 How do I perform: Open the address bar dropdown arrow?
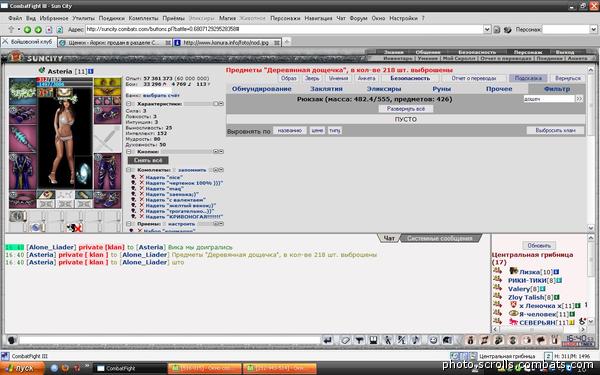(x=487, y=29)
